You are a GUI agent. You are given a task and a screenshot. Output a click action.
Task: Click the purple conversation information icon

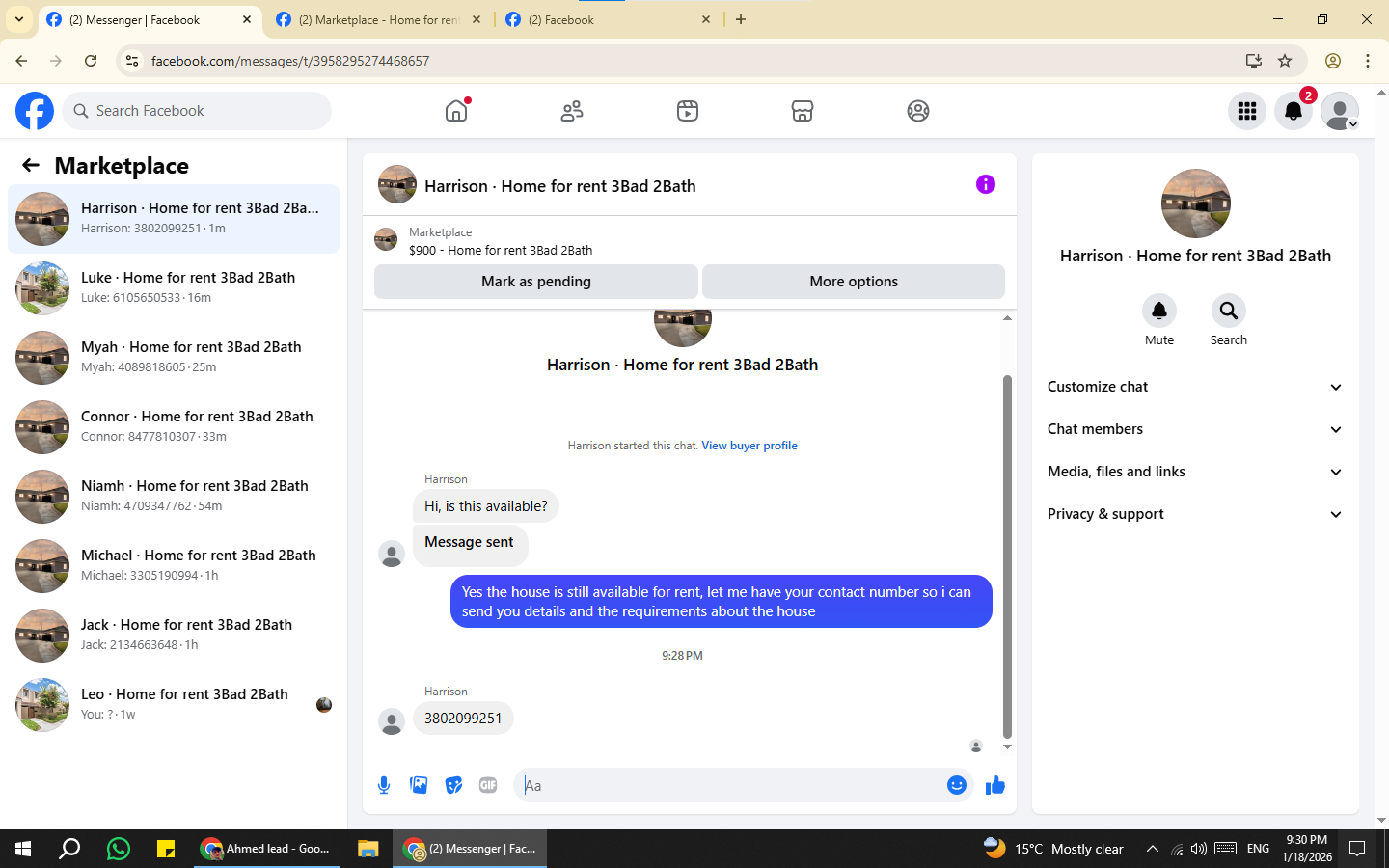pos(985,184)
